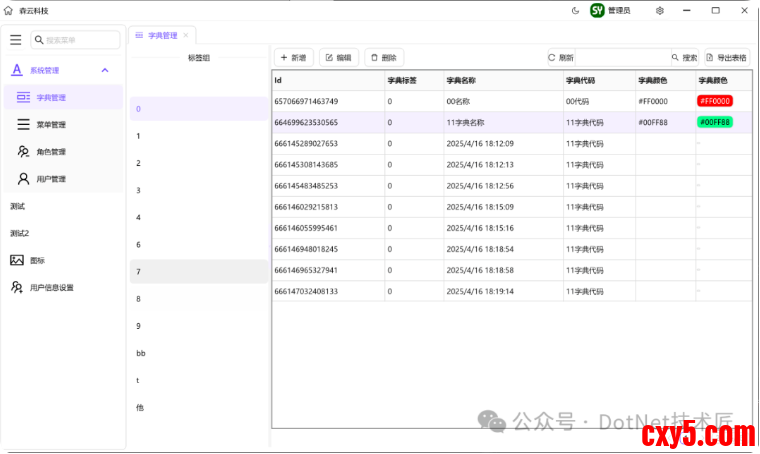The width and height of the screenshot is (760, 454).
Task: Click the 新增 button
Action: point(292,58)
